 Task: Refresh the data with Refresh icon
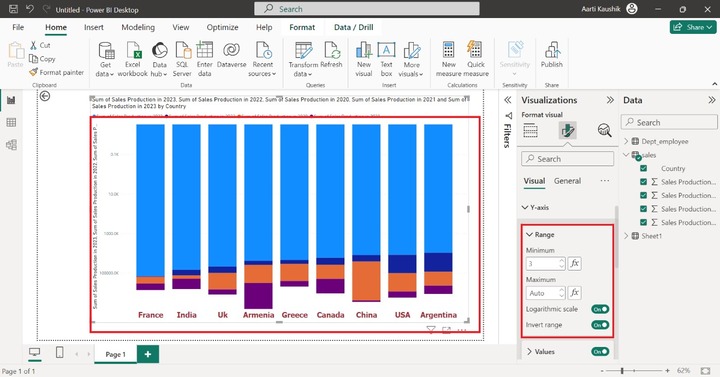[332, 50]
